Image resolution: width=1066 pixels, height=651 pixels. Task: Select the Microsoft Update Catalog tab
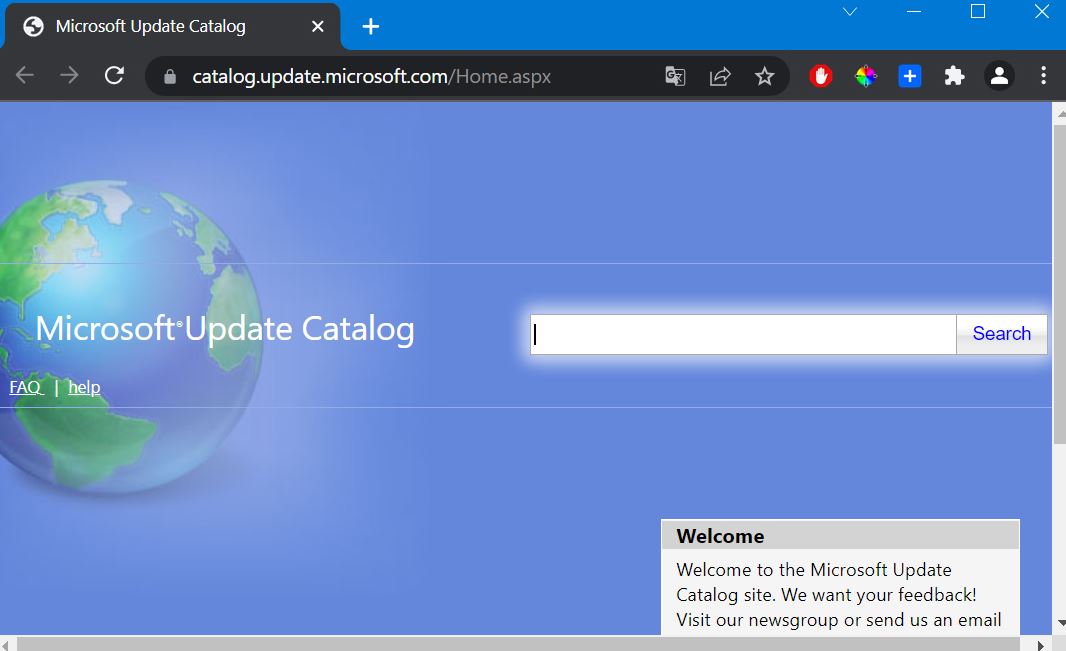[x=173, y=27]
